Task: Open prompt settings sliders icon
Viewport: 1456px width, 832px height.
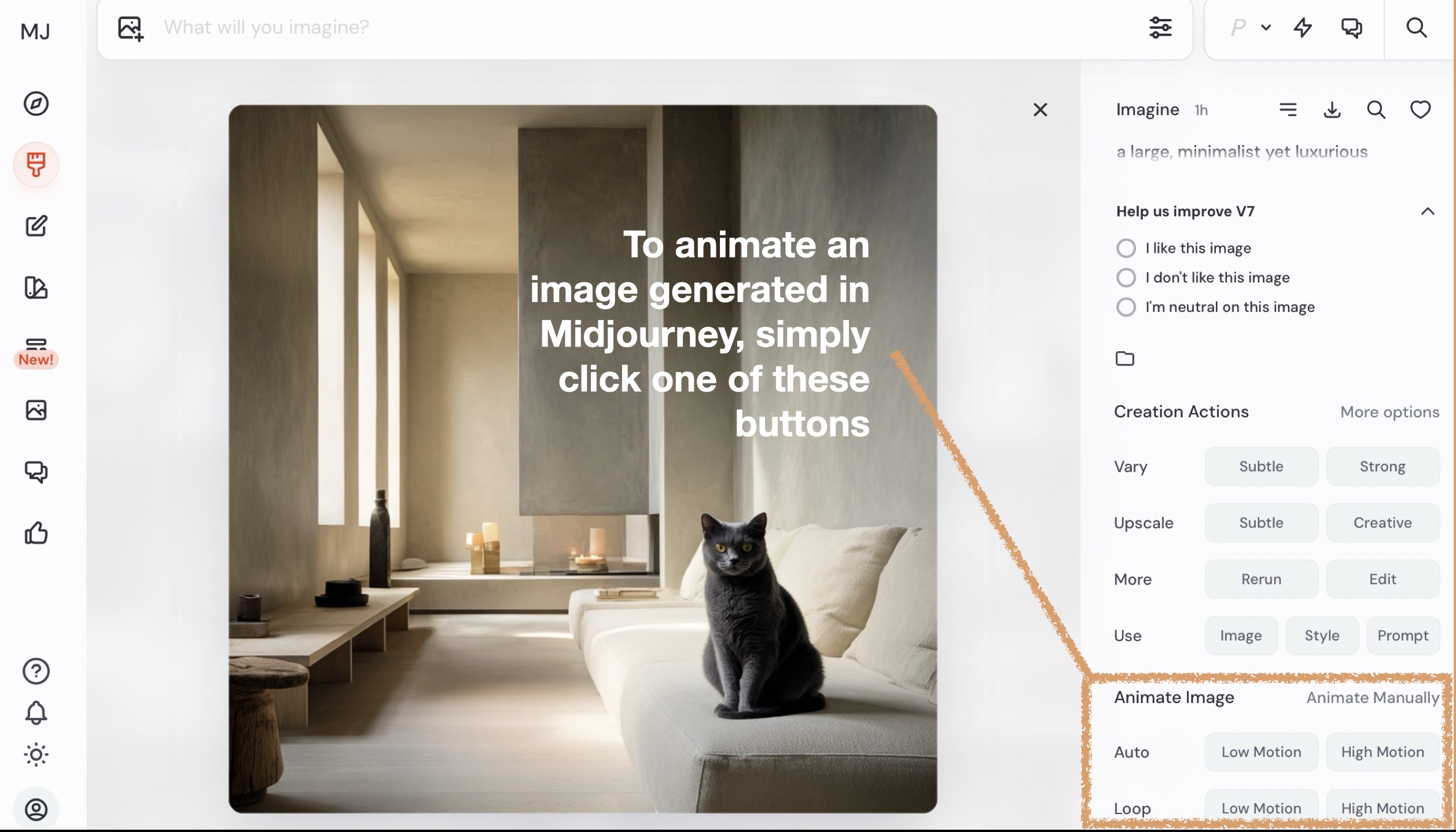Action: (x=1160, y=27)
